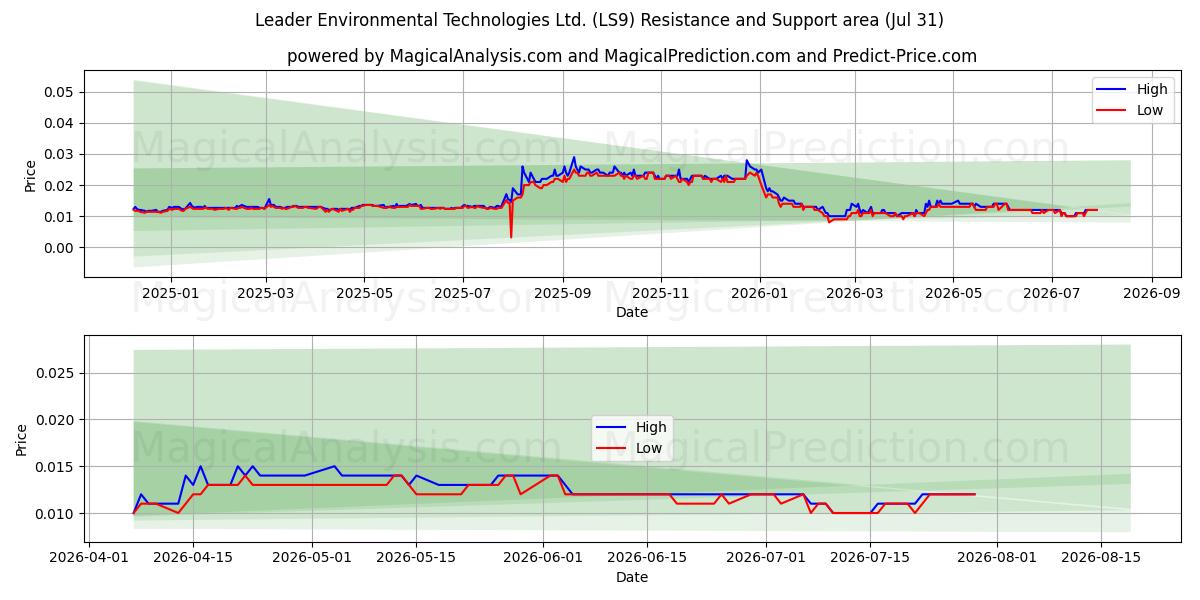The height and width of the screenshot is (600, 1200).
Task: Click the 2025-09 tick label on the top chart
Action: click(x=562, y=294)
